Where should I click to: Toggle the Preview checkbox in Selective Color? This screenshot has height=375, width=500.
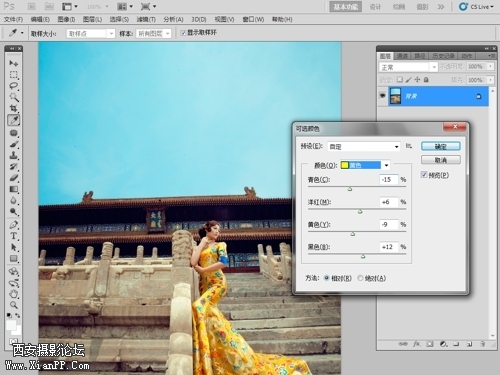[424, 175]
